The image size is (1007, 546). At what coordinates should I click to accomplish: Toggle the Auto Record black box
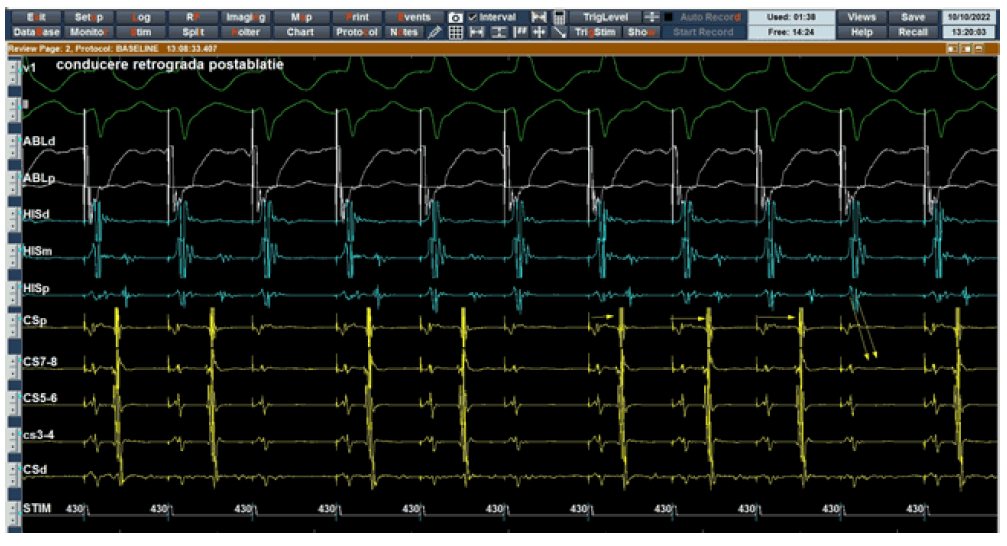pyautogui.click(x=669, y=17)
